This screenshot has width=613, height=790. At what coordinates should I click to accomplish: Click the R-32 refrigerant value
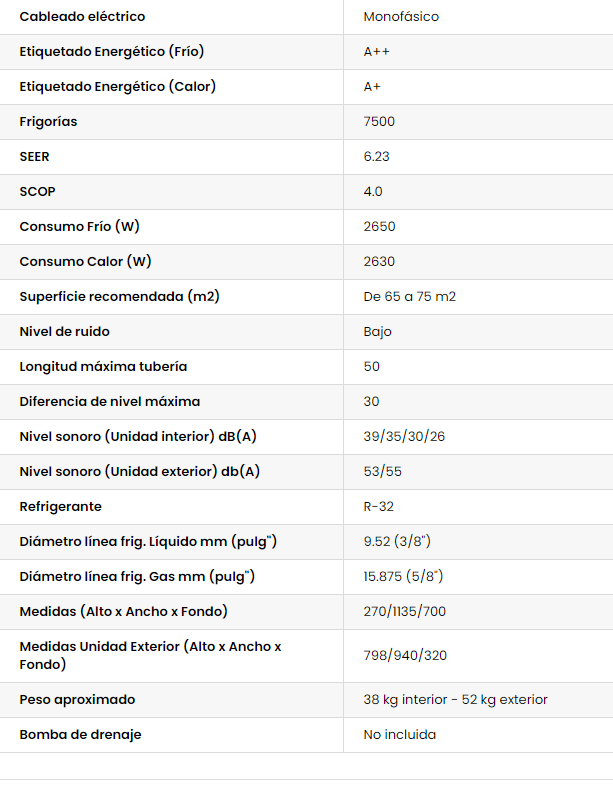click(x=379, y=507)
